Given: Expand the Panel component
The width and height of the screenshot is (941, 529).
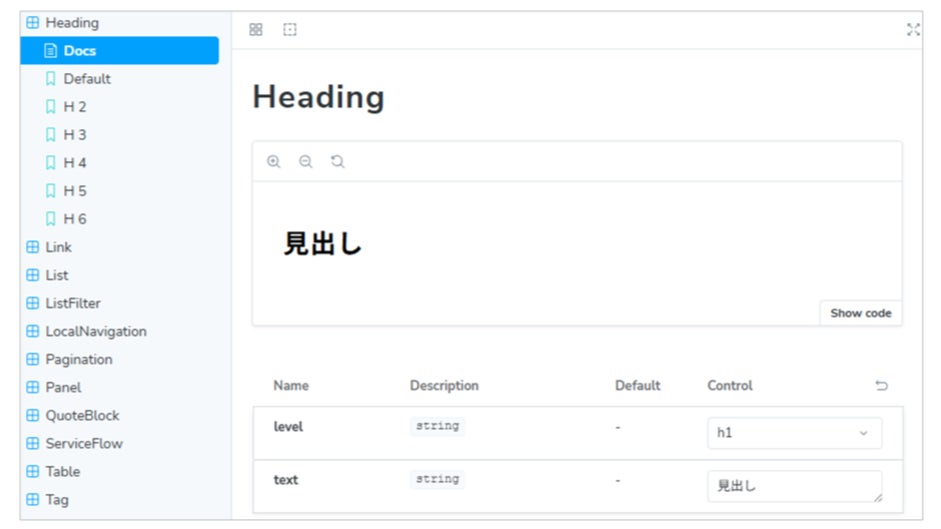Looking at the screenshot, I should pos(63,387).
